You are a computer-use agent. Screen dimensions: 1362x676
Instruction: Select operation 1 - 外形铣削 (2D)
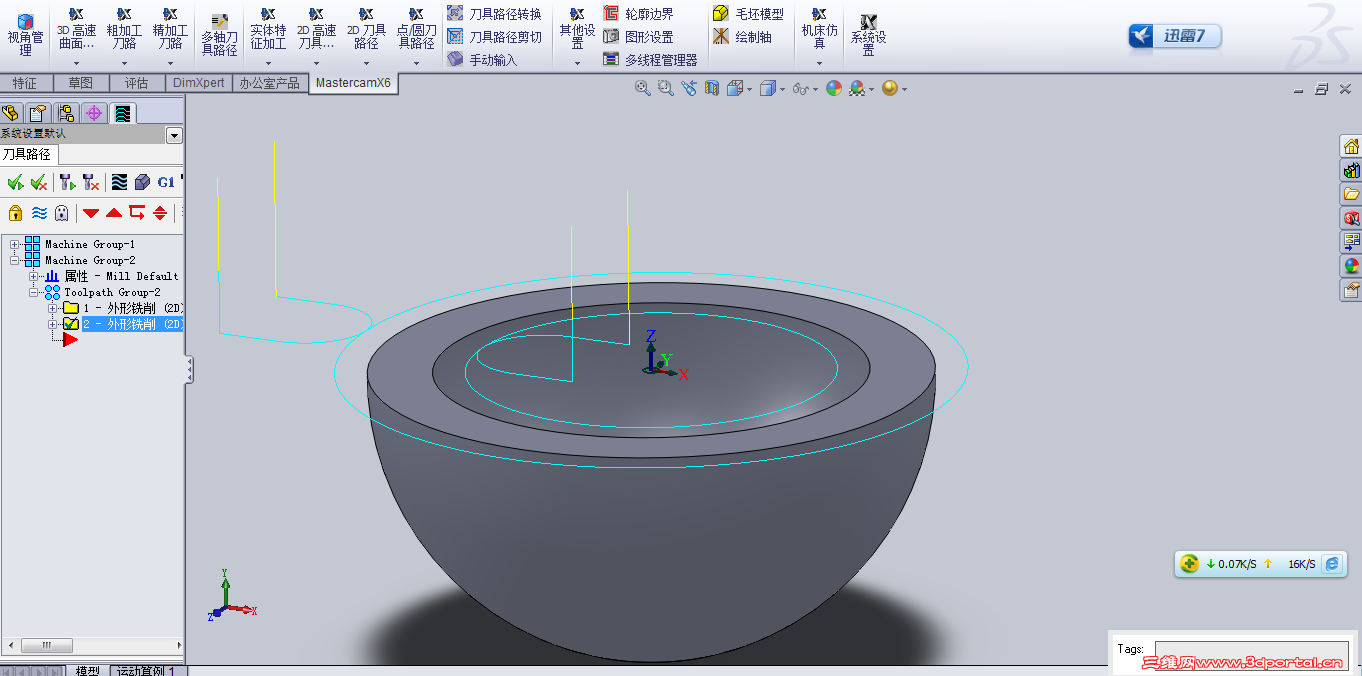pos(132,308)
